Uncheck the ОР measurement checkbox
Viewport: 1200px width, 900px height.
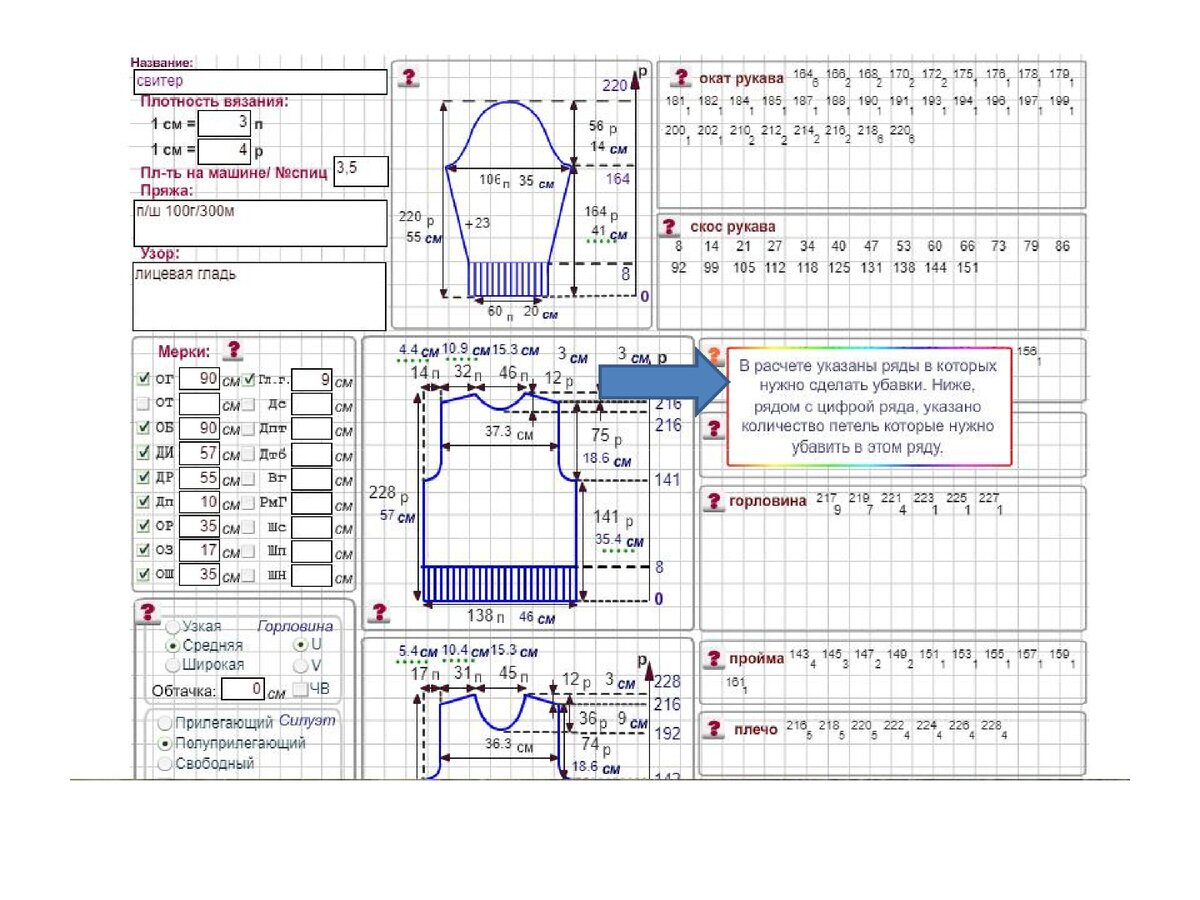(x=143, y=526)
